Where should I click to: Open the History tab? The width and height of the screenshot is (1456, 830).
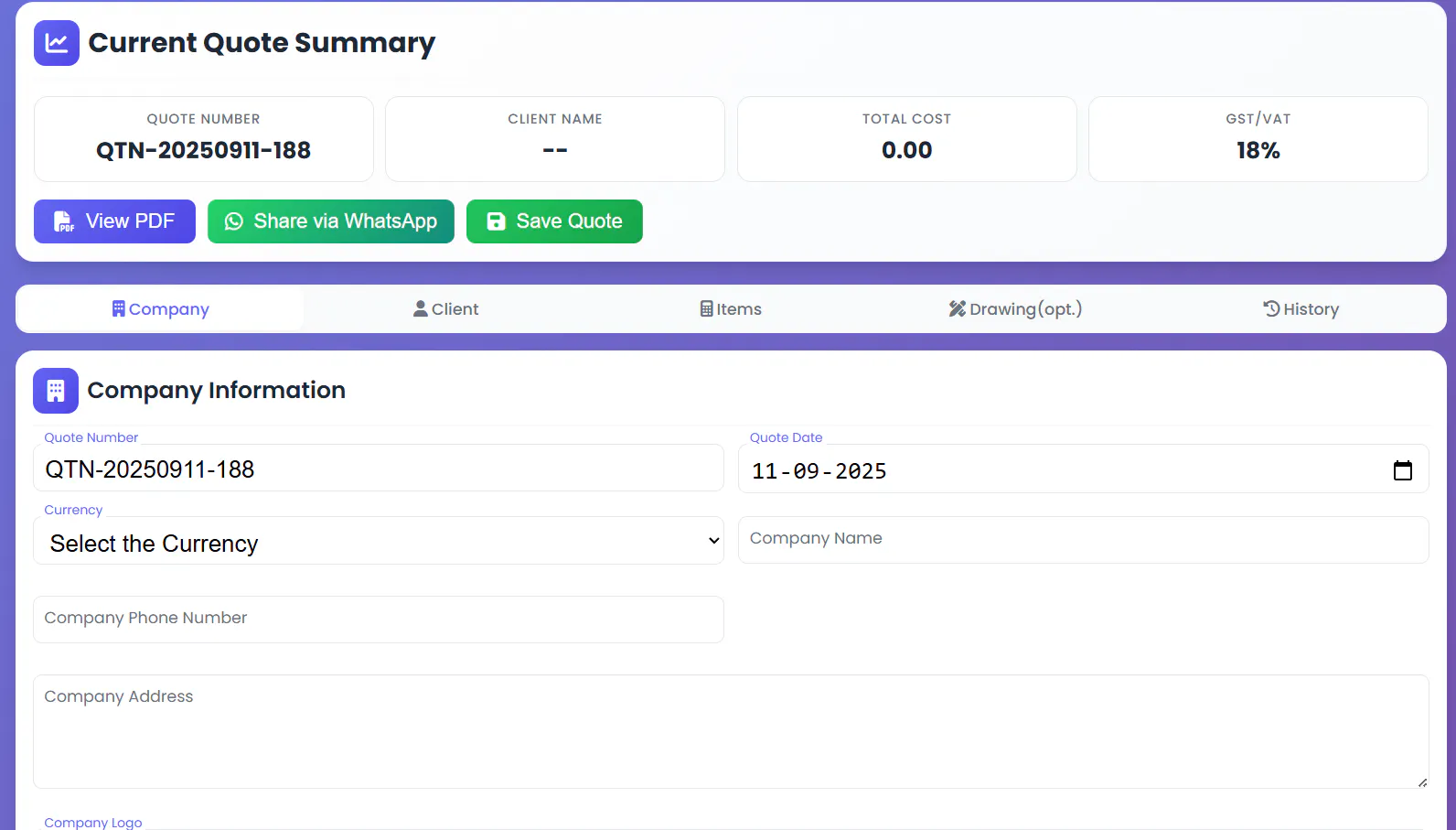click(1301, 309)
